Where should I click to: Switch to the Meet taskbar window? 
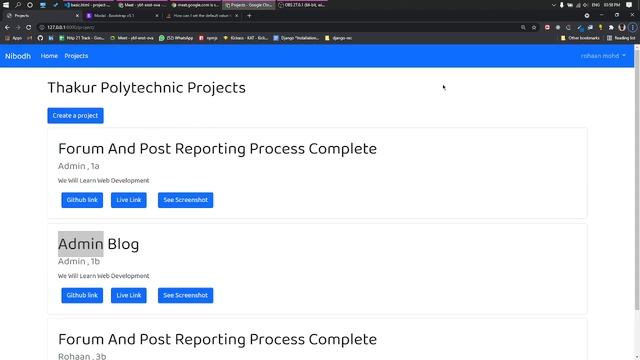(142, 5)
